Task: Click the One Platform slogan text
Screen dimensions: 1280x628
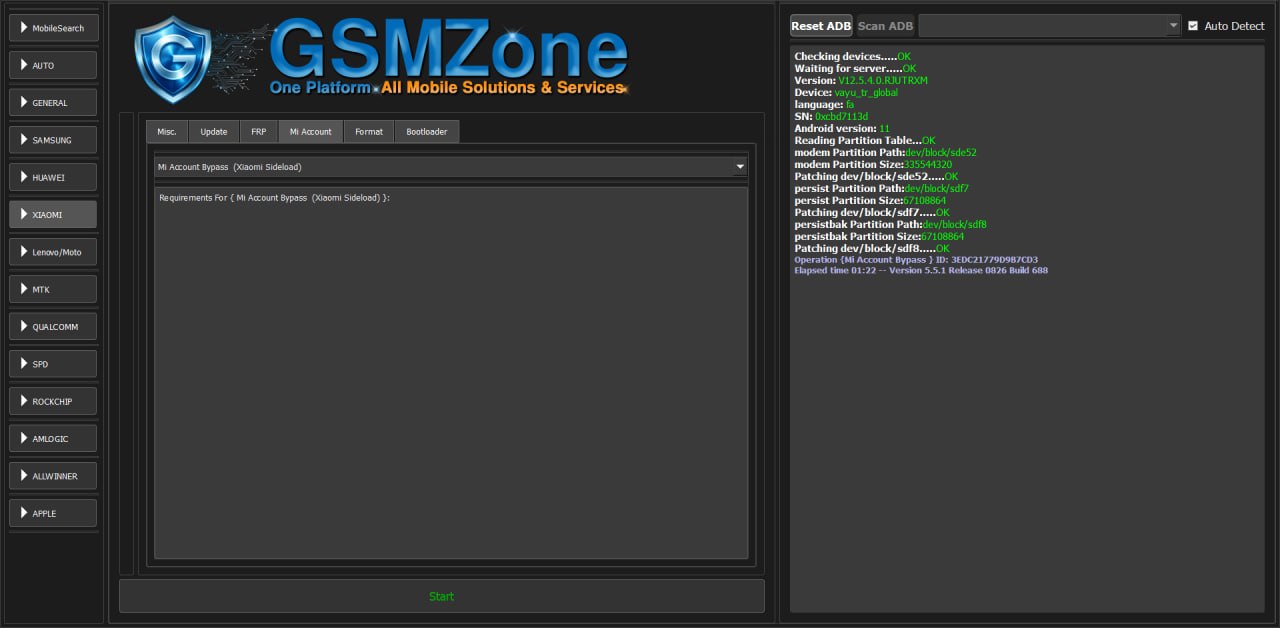Action: (447, 88)
